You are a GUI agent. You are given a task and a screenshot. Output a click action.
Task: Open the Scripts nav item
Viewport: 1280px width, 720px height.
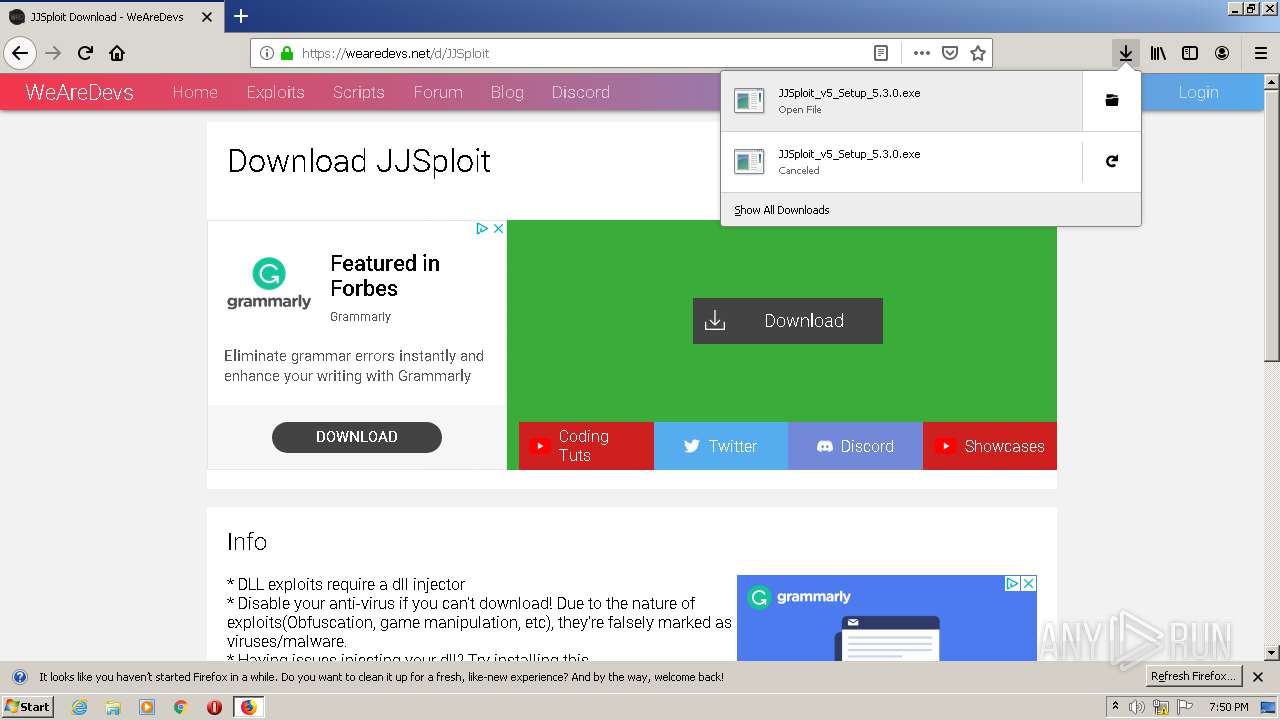tap(358, 92)
